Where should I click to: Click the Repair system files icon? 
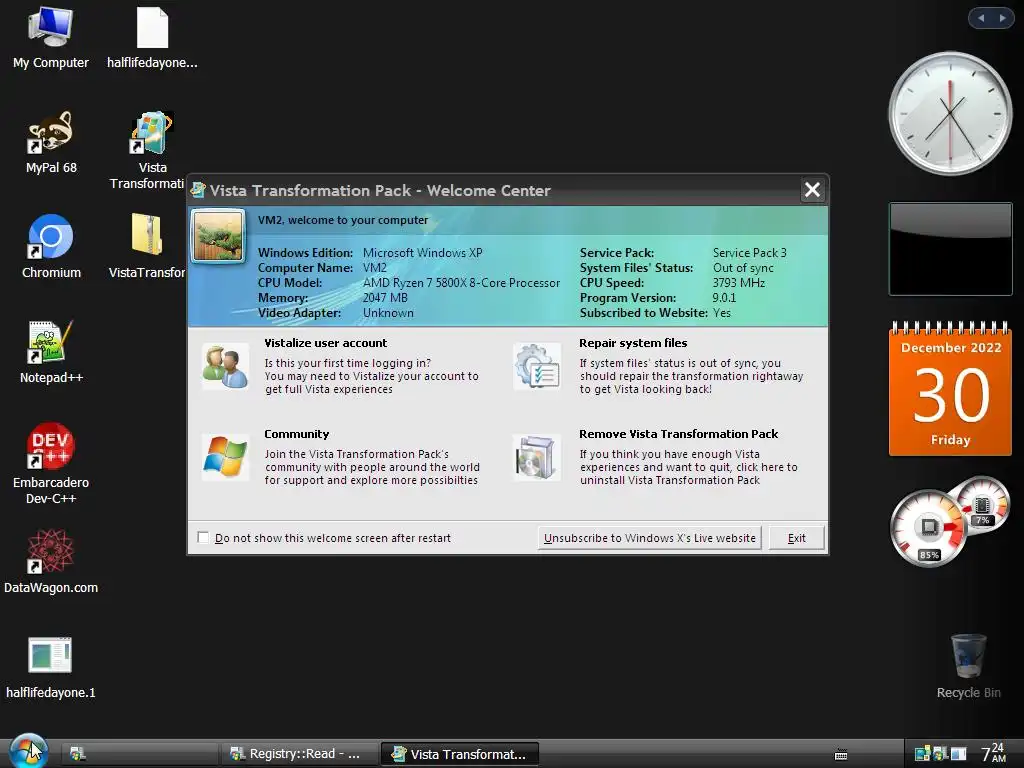[537, 367]
